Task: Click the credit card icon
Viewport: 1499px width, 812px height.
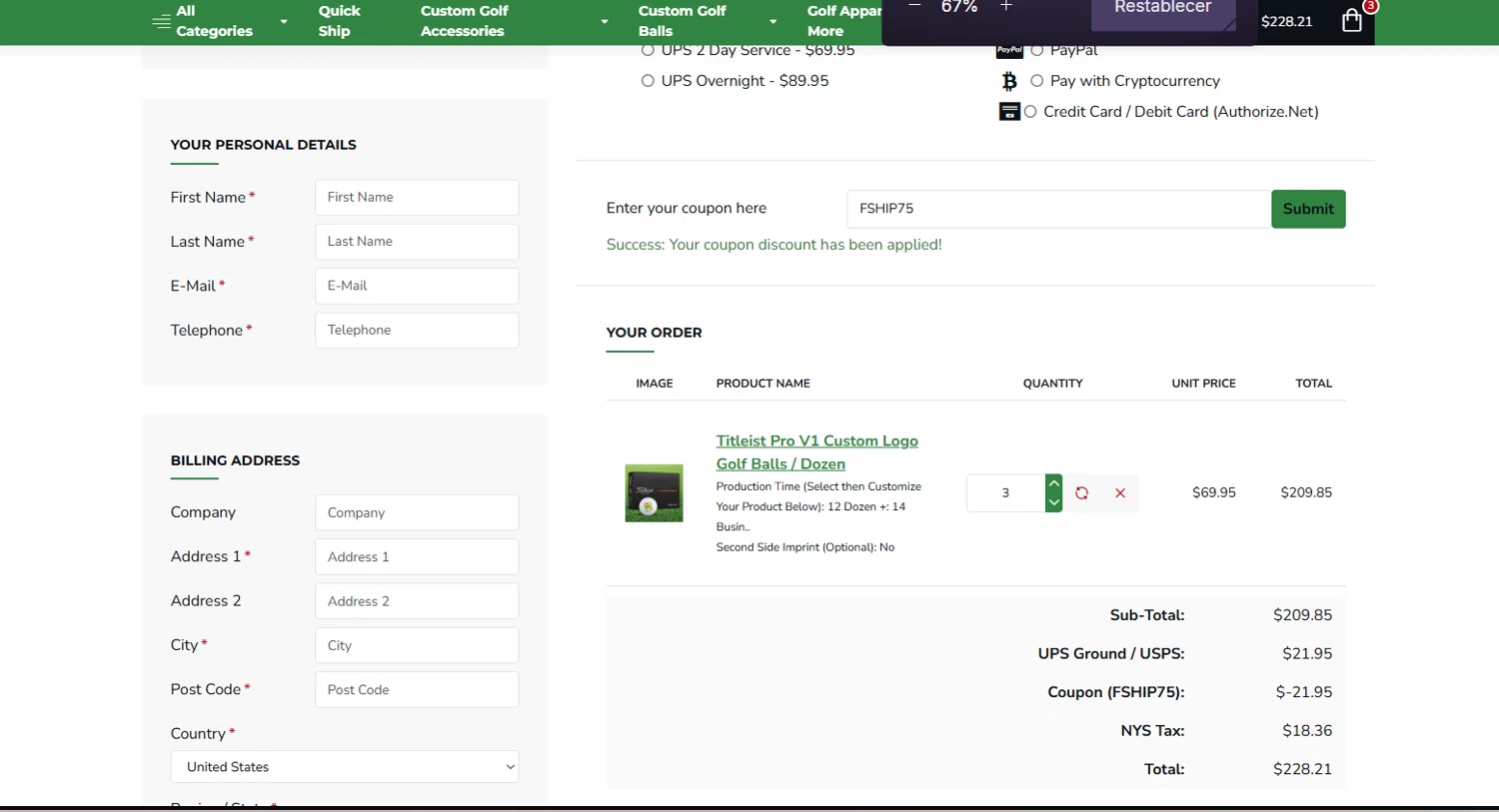Action: 1009,112
